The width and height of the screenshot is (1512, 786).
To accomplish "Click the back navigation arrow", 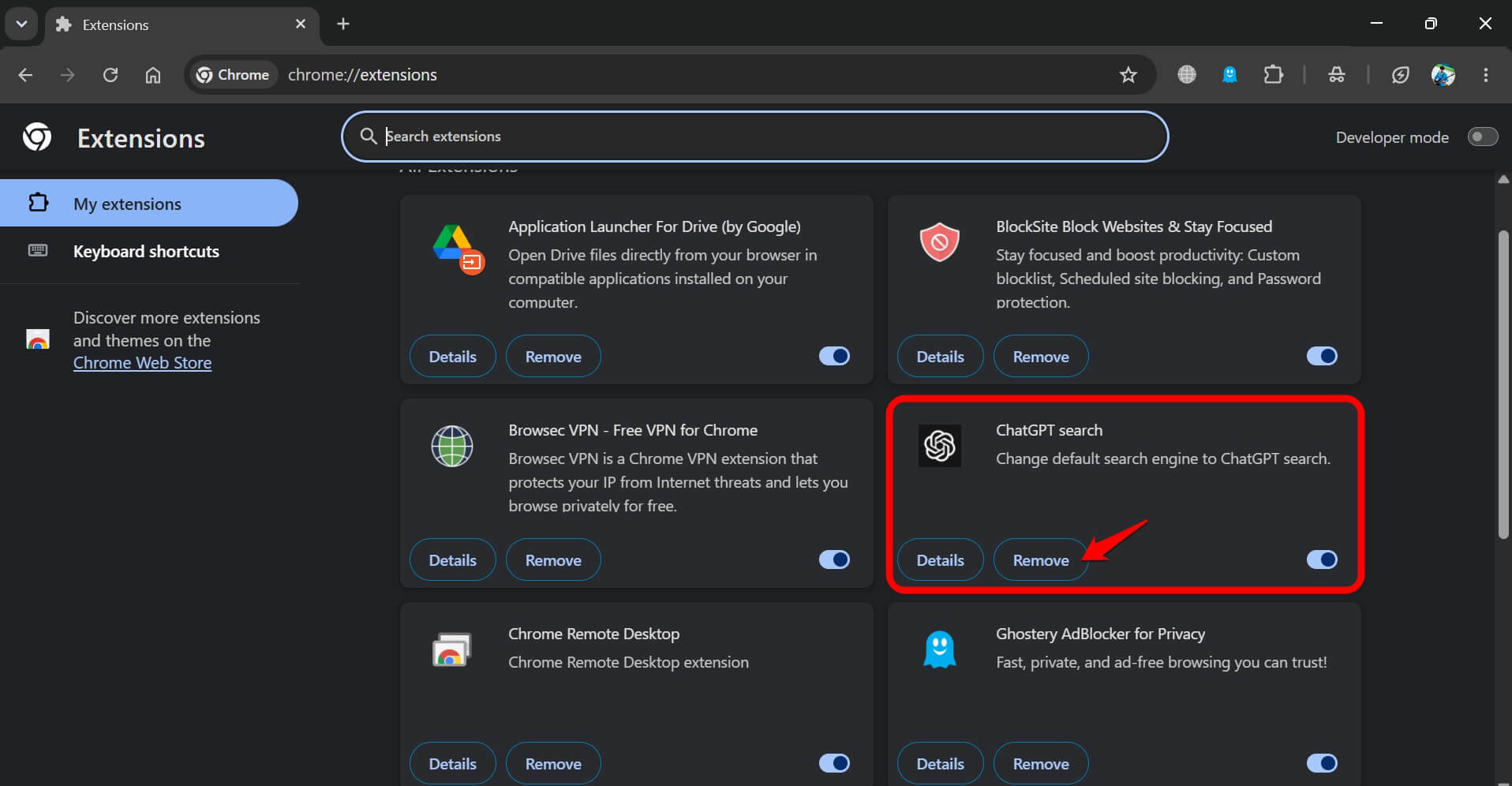I will tap(25, 75).
